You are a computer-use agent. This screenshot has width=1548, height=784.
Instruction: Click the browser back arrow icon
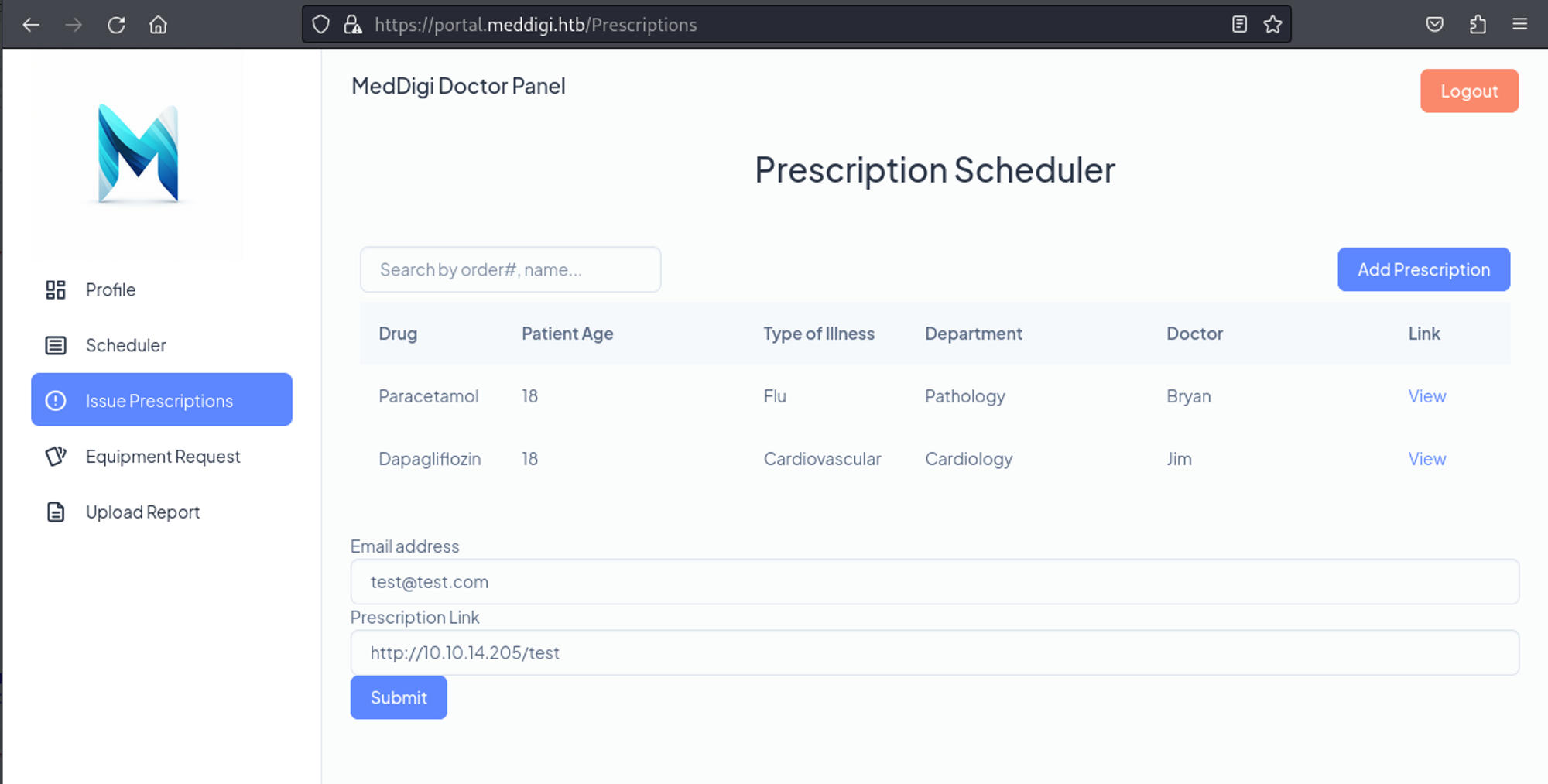click(31, 25)
